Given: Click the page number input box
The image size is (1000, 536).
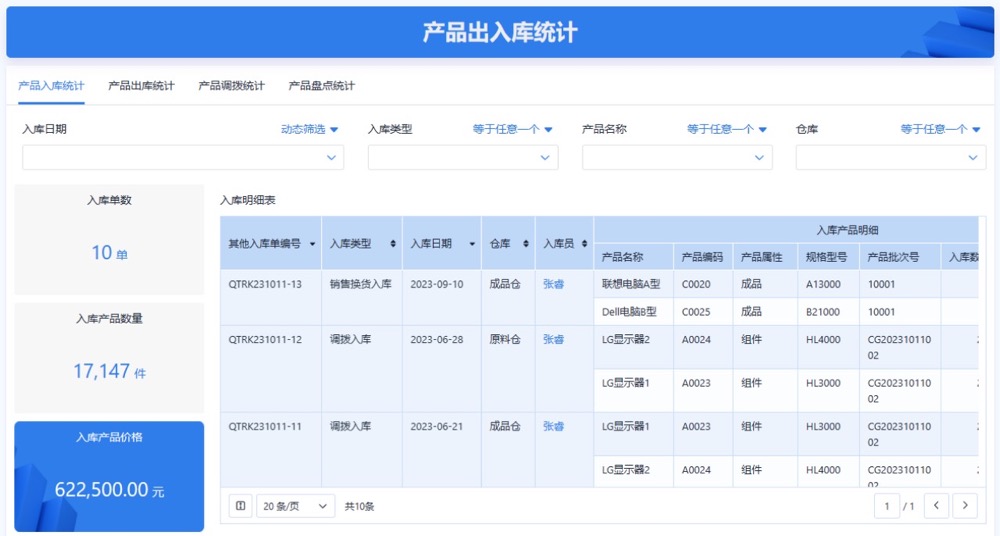Looking at the screenshot, I should click(x=886, y=506).
